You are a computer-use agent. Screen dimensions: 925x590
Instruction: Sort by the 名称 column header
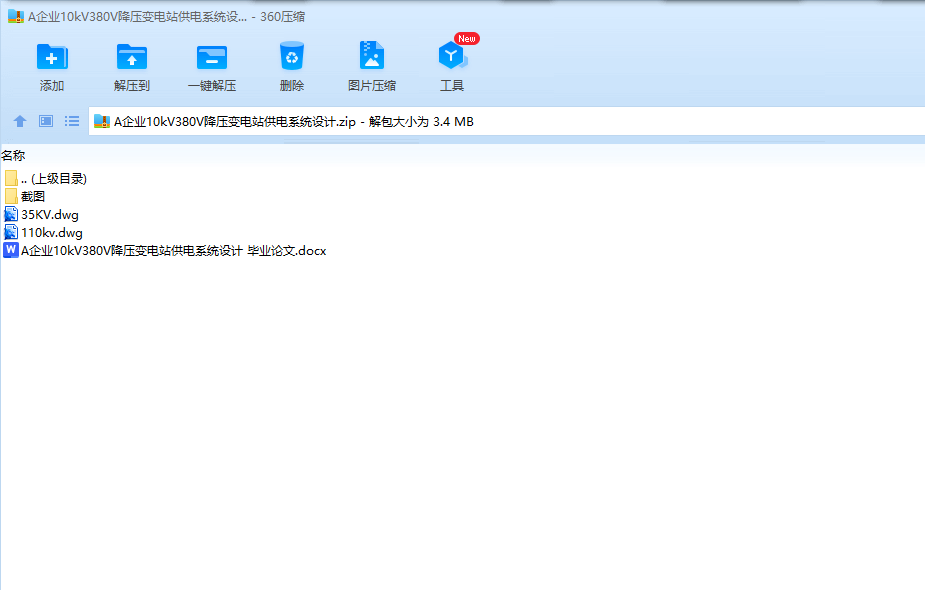13,156
